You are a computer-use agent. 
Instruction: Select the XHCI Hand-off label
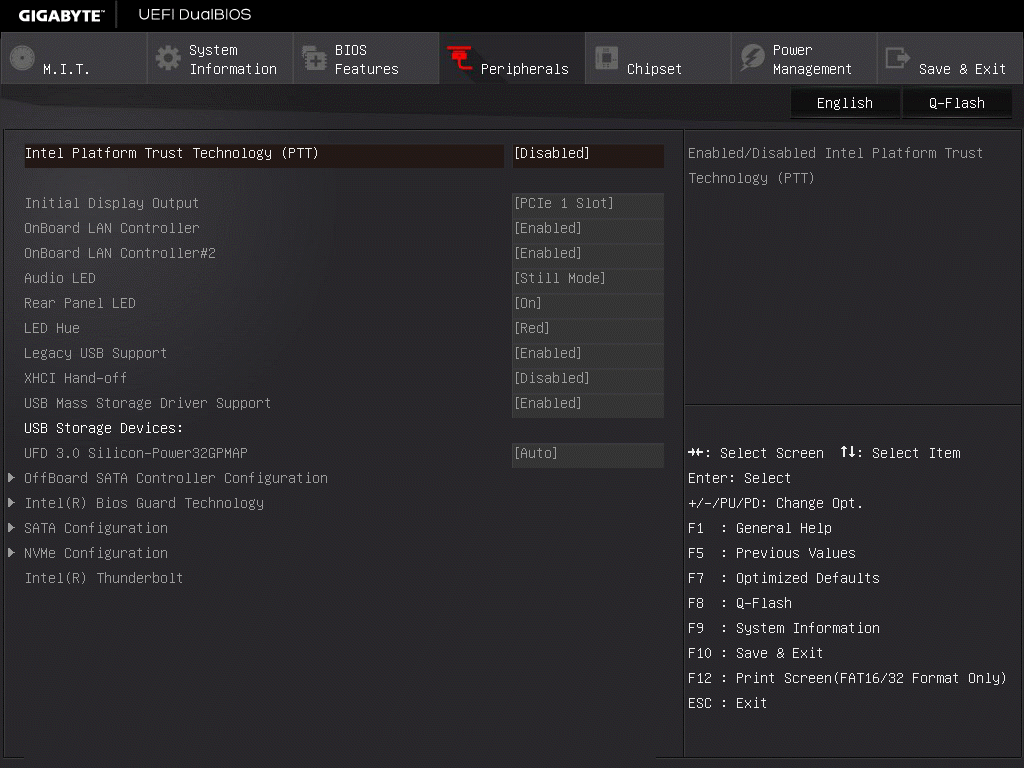click(76, 378)
